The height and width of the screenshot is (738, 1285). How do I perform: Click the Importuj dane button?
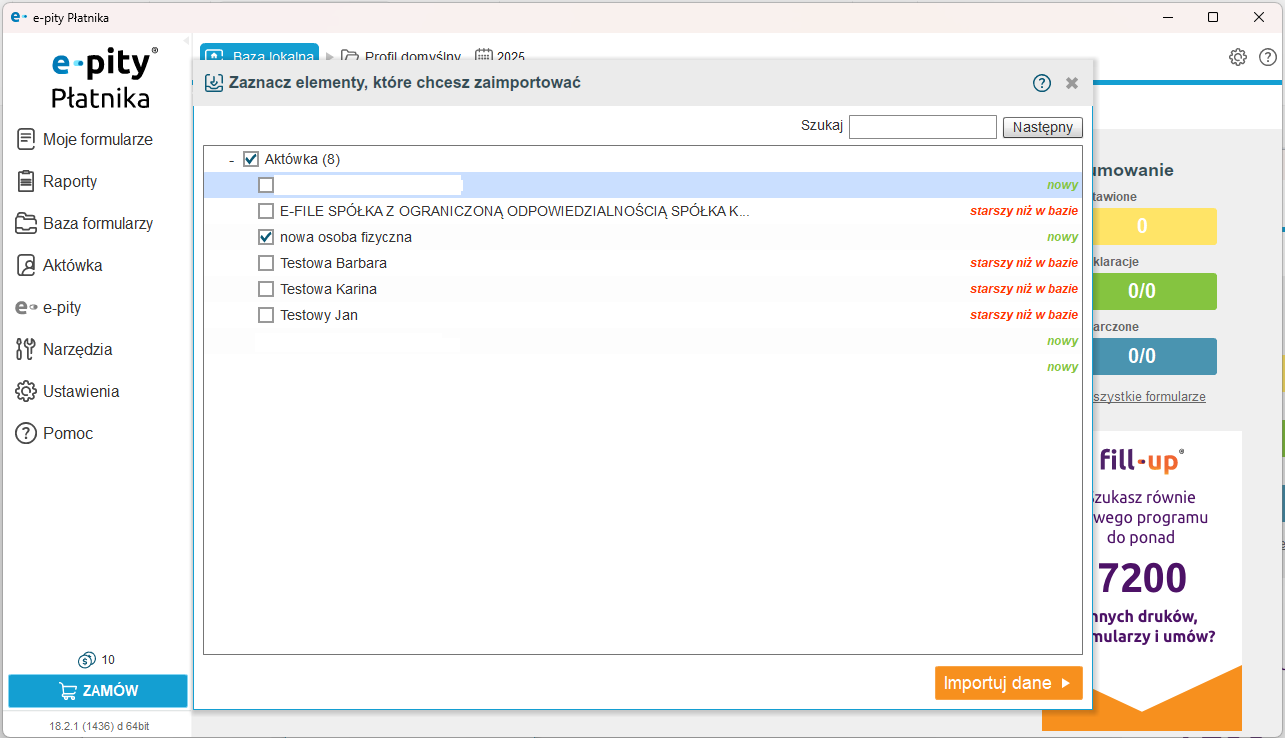click(x=1008, y=683)
